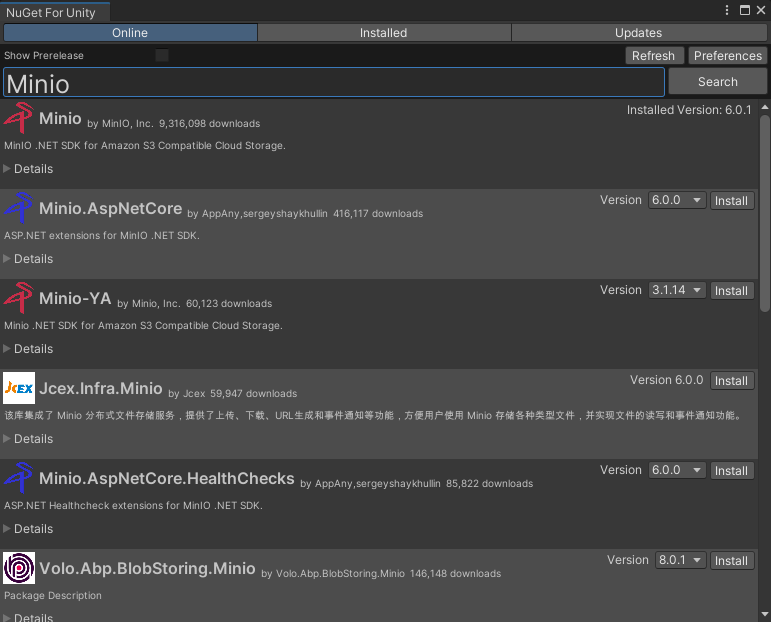771x622 pixels.
Task: Click the 'Version 6.0.0' label for Jcex.Infra.Minio
Action: point(667,380)
